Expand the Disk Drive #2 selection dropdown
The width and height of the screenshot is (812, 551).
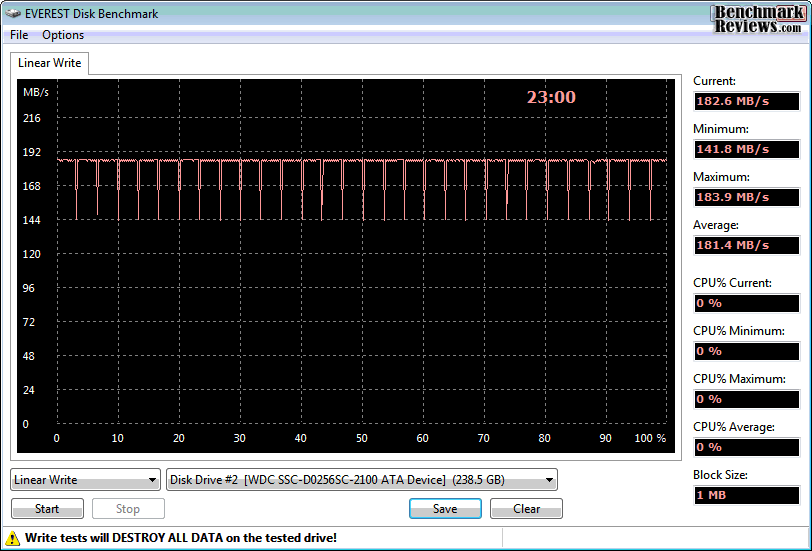pos(361,480)
